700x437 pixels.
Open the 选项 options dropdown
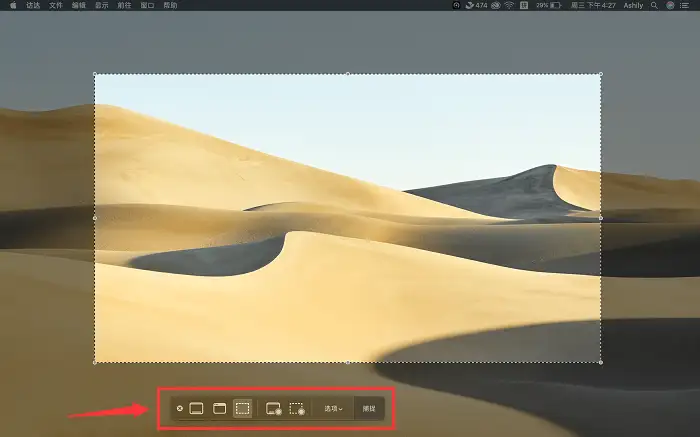[x=333, y=408]
